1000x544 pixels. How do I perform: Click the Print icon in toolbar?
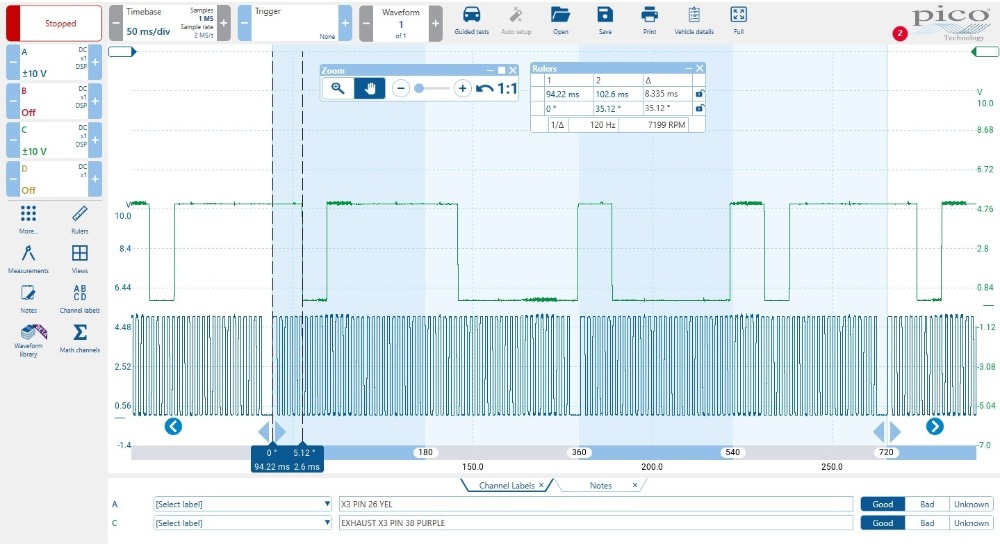point(649,17)
